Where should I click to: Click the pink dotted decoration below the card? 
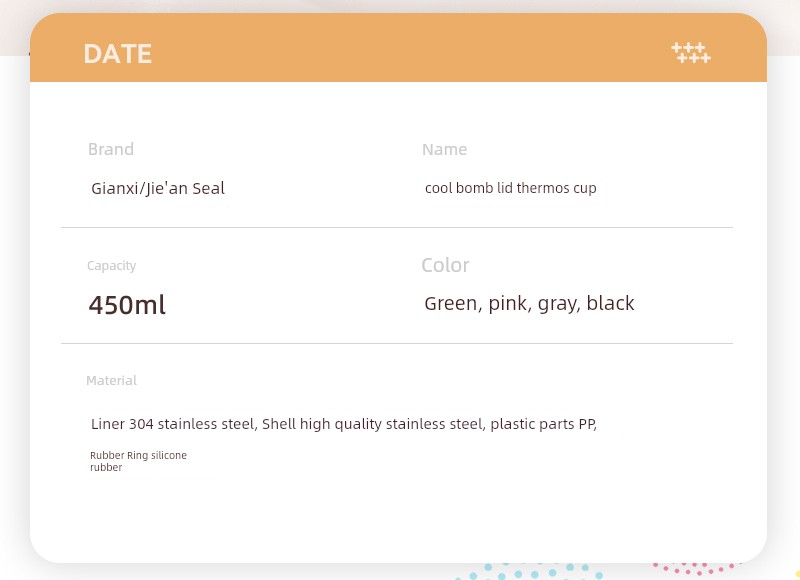[694, 568]
